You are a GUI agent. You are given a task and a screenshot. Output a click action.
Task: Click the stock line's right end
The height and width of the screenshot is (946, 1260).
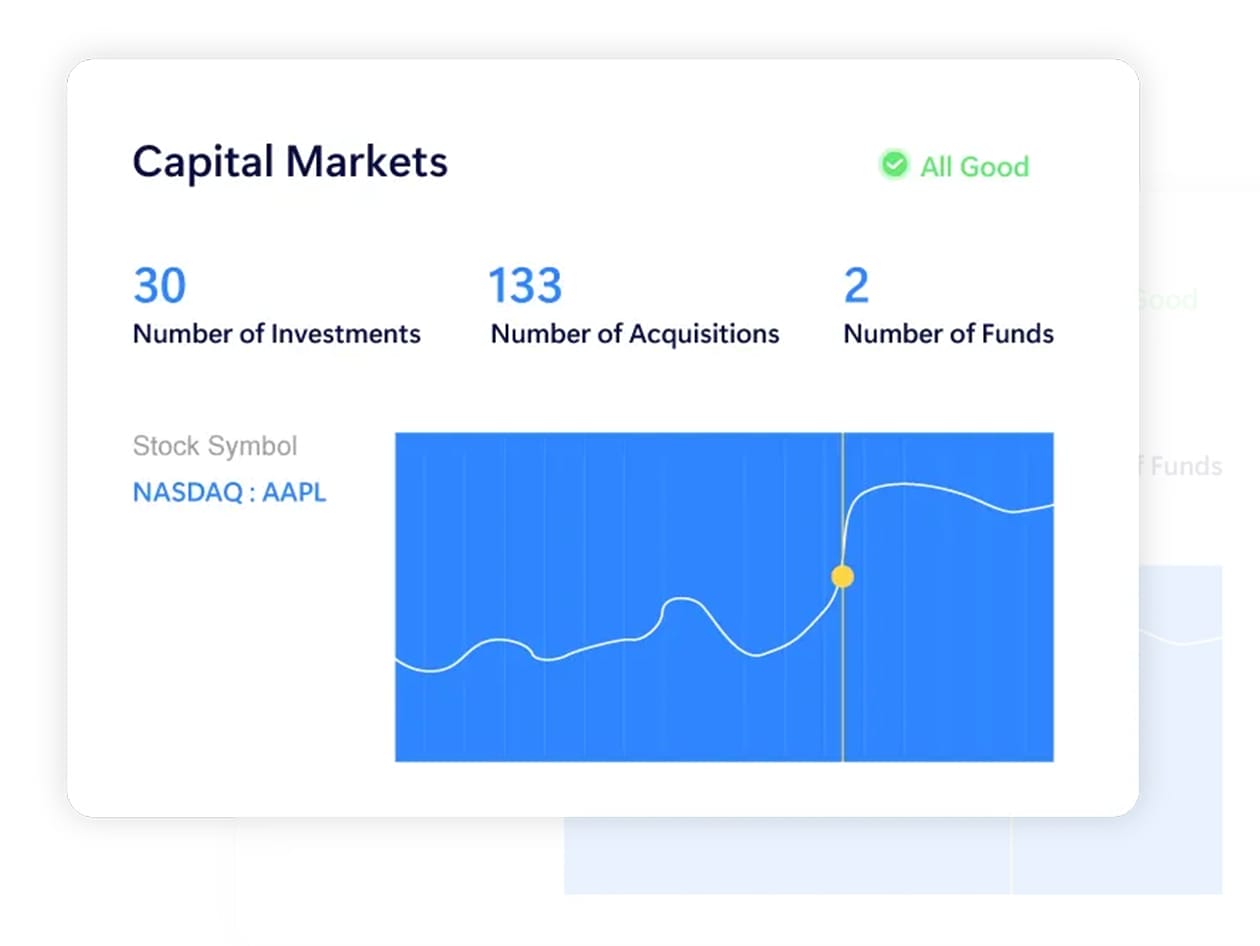tap(1050, 506)
